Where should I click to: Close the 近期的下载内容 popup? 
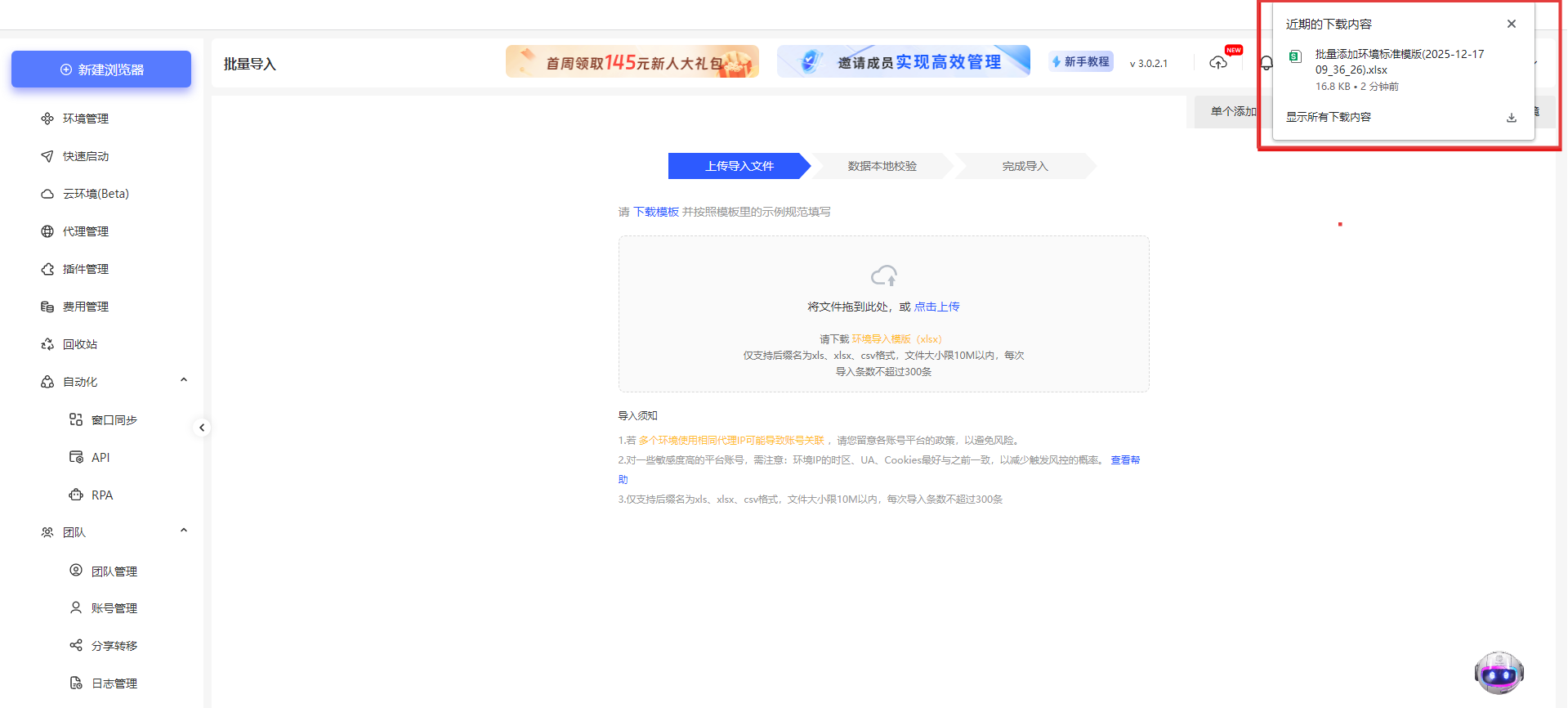1512,24
